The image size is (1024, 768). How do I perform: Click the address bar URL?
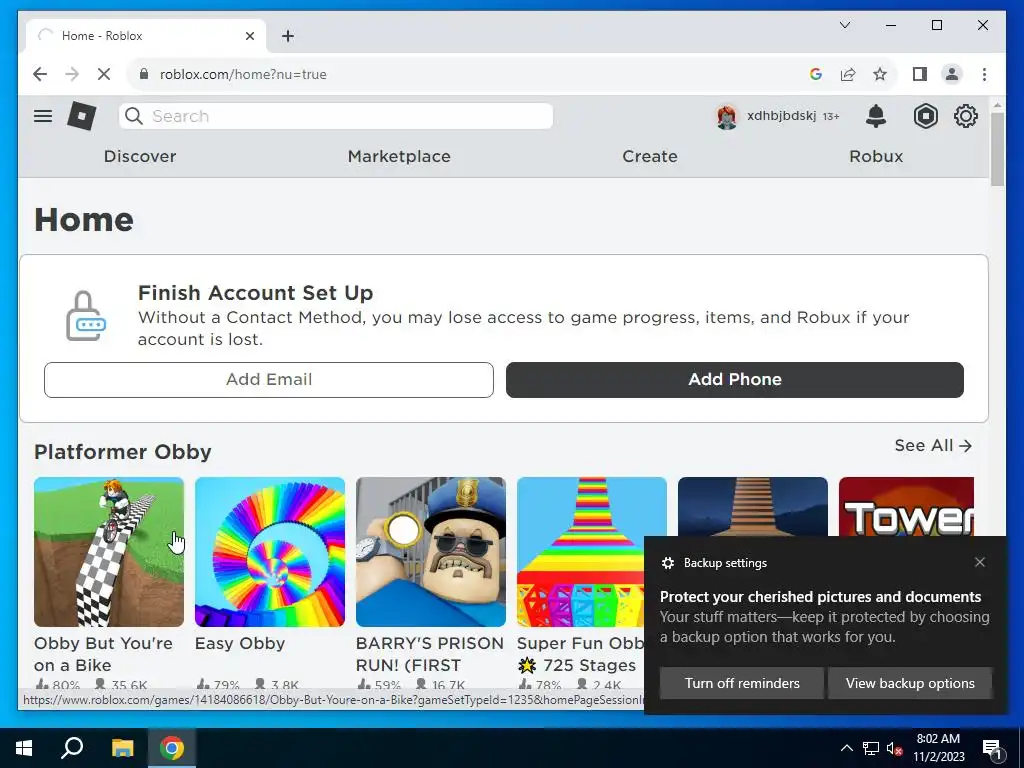(243, 74)
